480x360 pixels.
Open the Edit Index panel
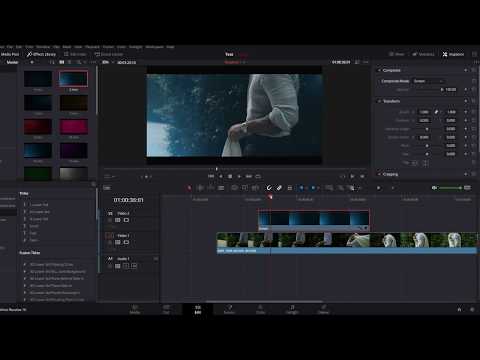coord(75,54)
